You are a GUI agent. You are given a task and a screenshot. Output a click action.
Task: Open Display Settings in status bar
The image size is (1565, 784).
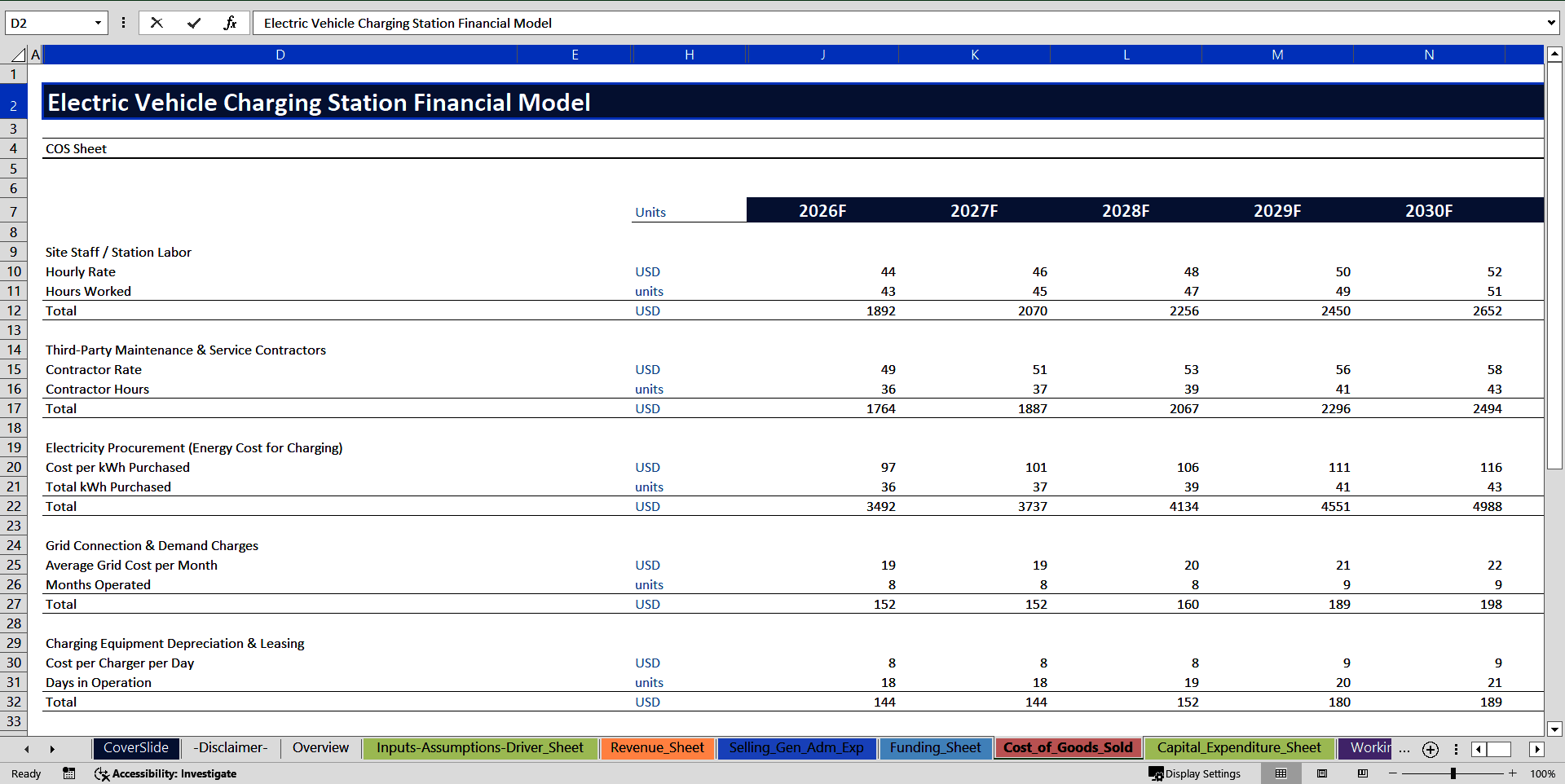(x=1194, y=773)
